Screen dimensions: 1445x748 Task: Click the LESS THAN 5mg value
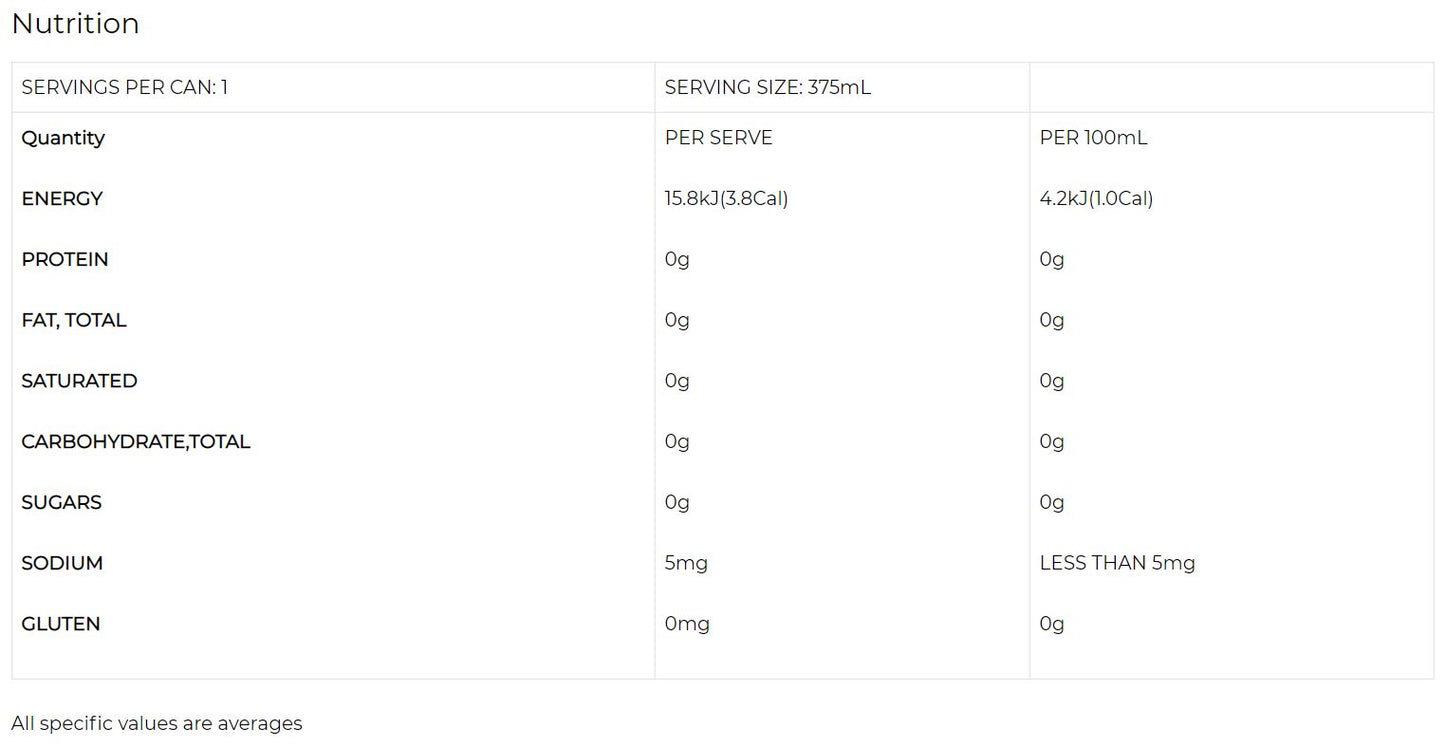point(1117,563)
